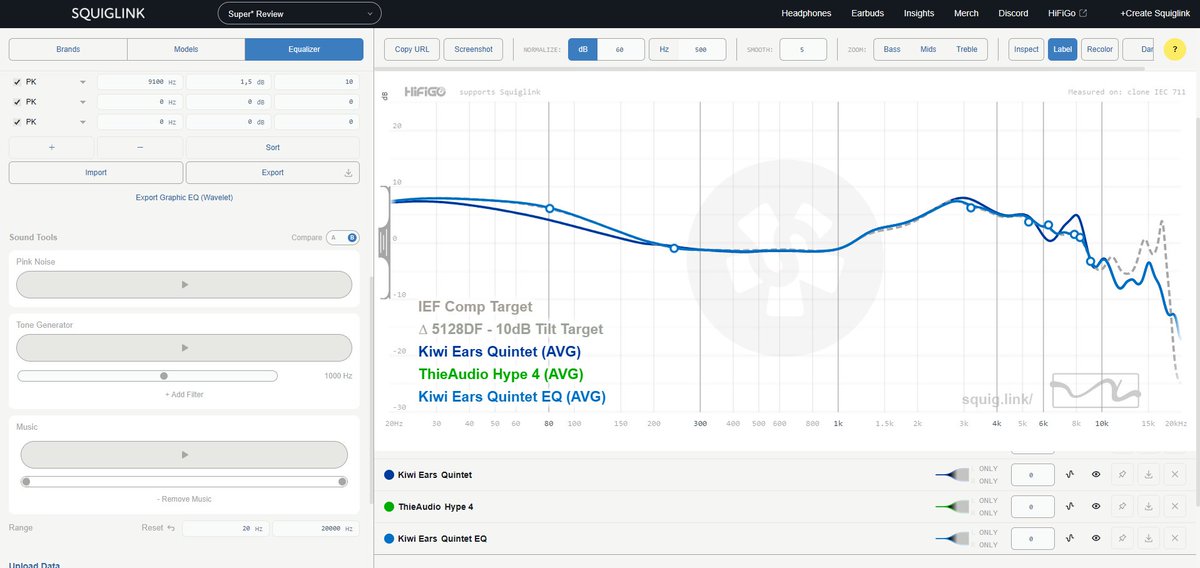Open Insights in top navigation

pyautogui.click(x=919, y=14)
